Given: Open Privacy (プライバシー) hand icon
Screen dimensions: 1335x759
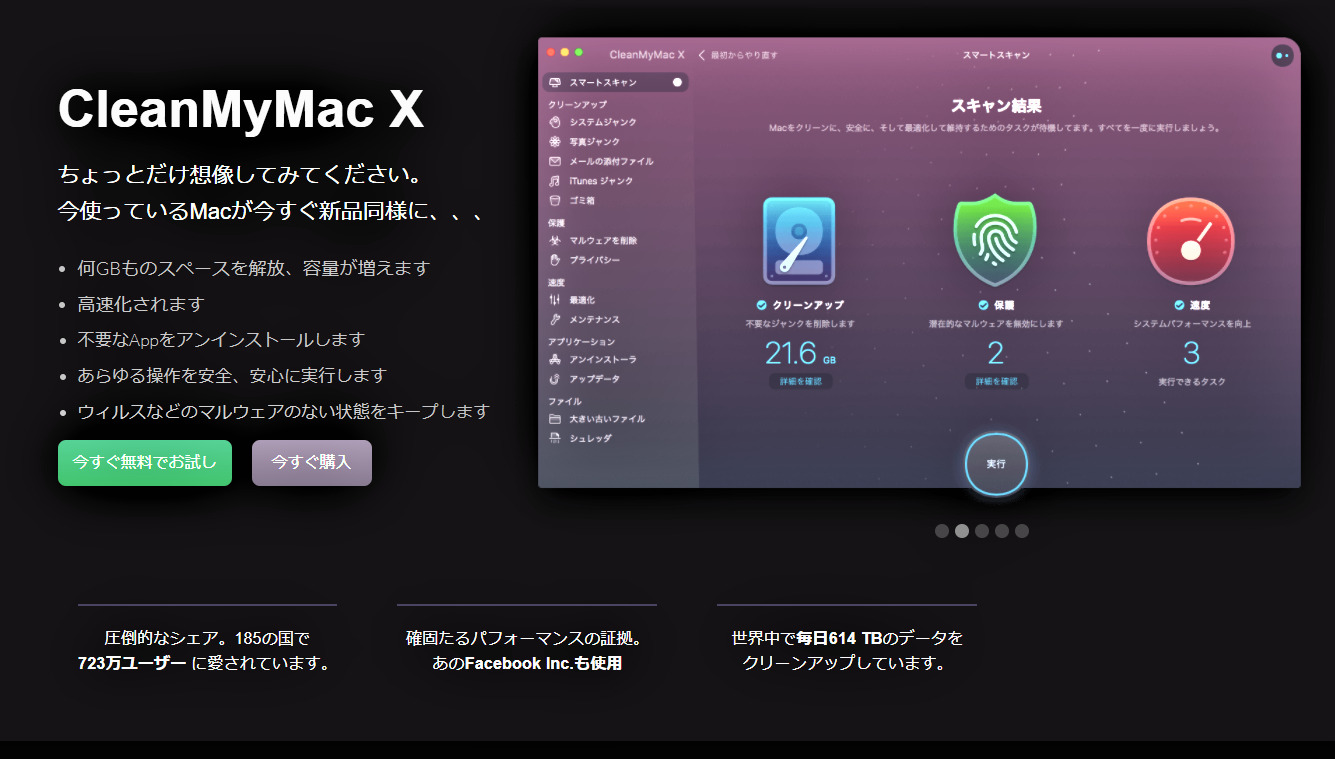Looking at the screenshot, I should (555, 260).
